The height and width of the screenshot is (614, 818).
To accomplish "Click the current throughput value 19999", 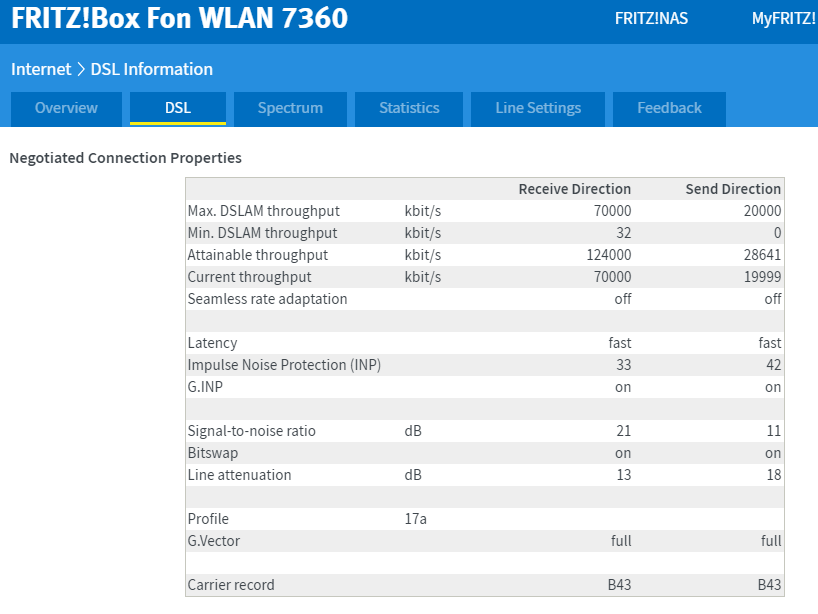I will pyautogui.click(x=763, y=277).
